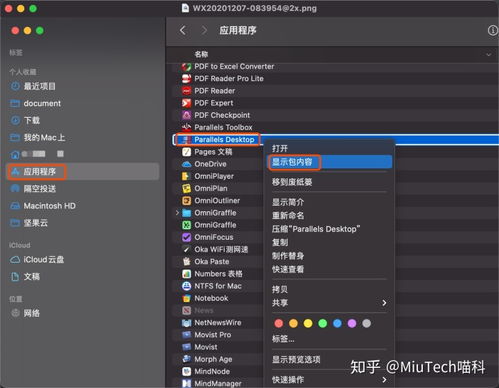Click the OmniFocus checkmark icon
This screenshot has width=499, height=388.
(186, 237)
